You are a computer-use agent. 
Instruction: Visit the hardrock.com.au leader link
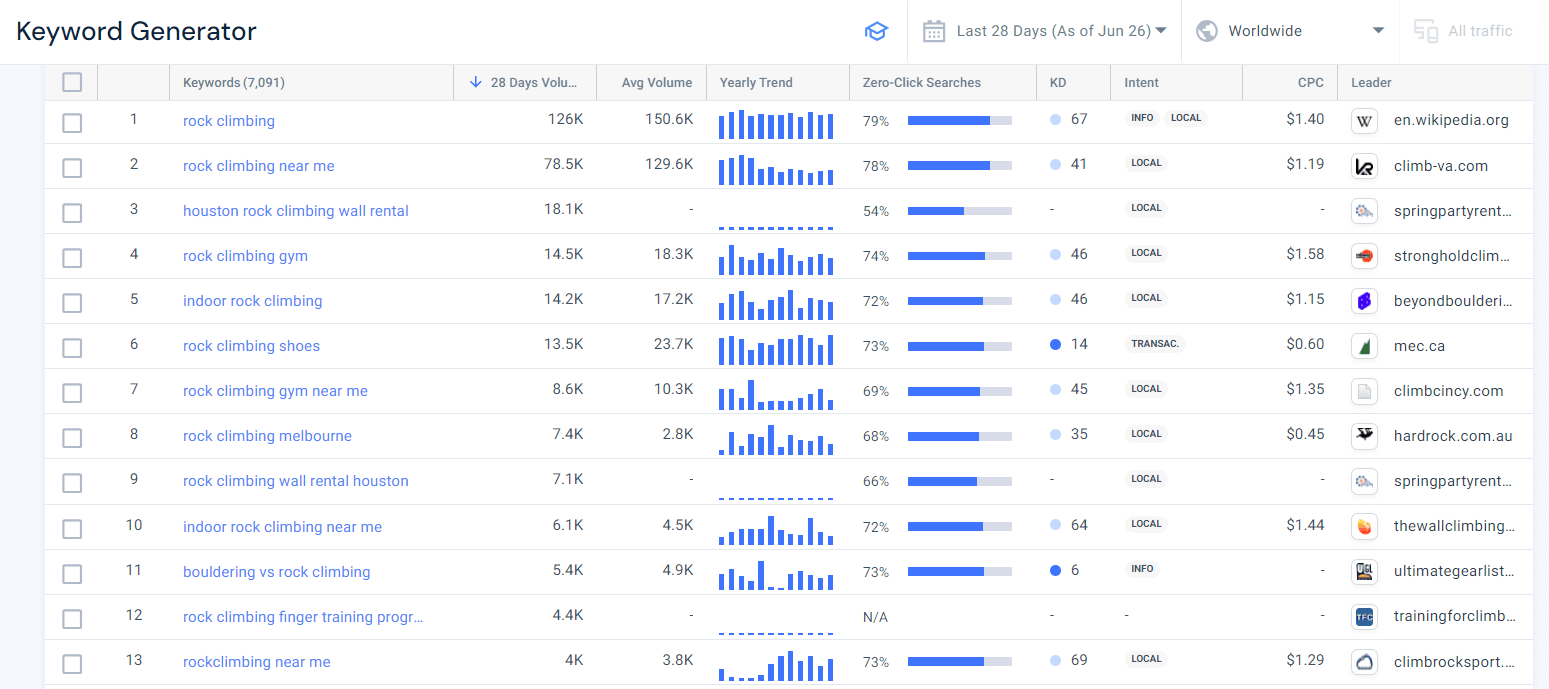[1453, 436]
